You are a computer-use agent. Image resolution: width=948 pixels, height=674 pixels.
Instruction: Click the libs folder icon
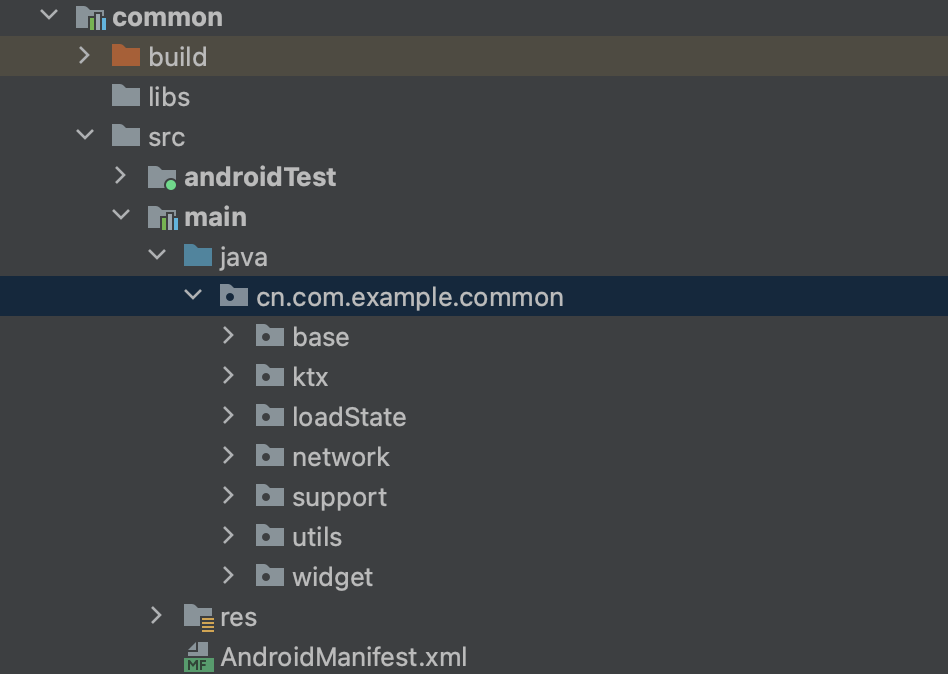point(127,96)
